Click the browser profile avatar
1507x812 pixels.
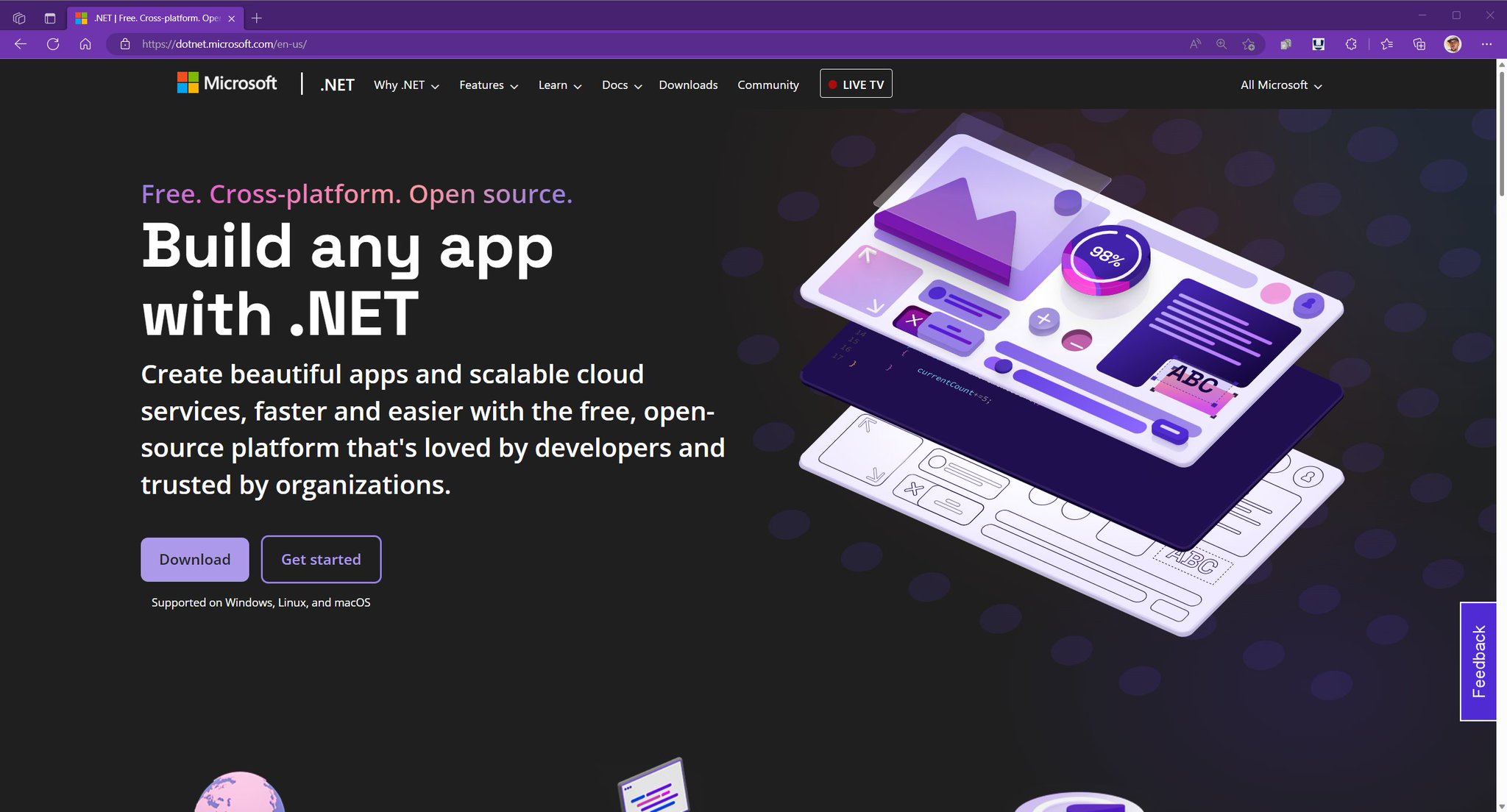[1453, 44]
